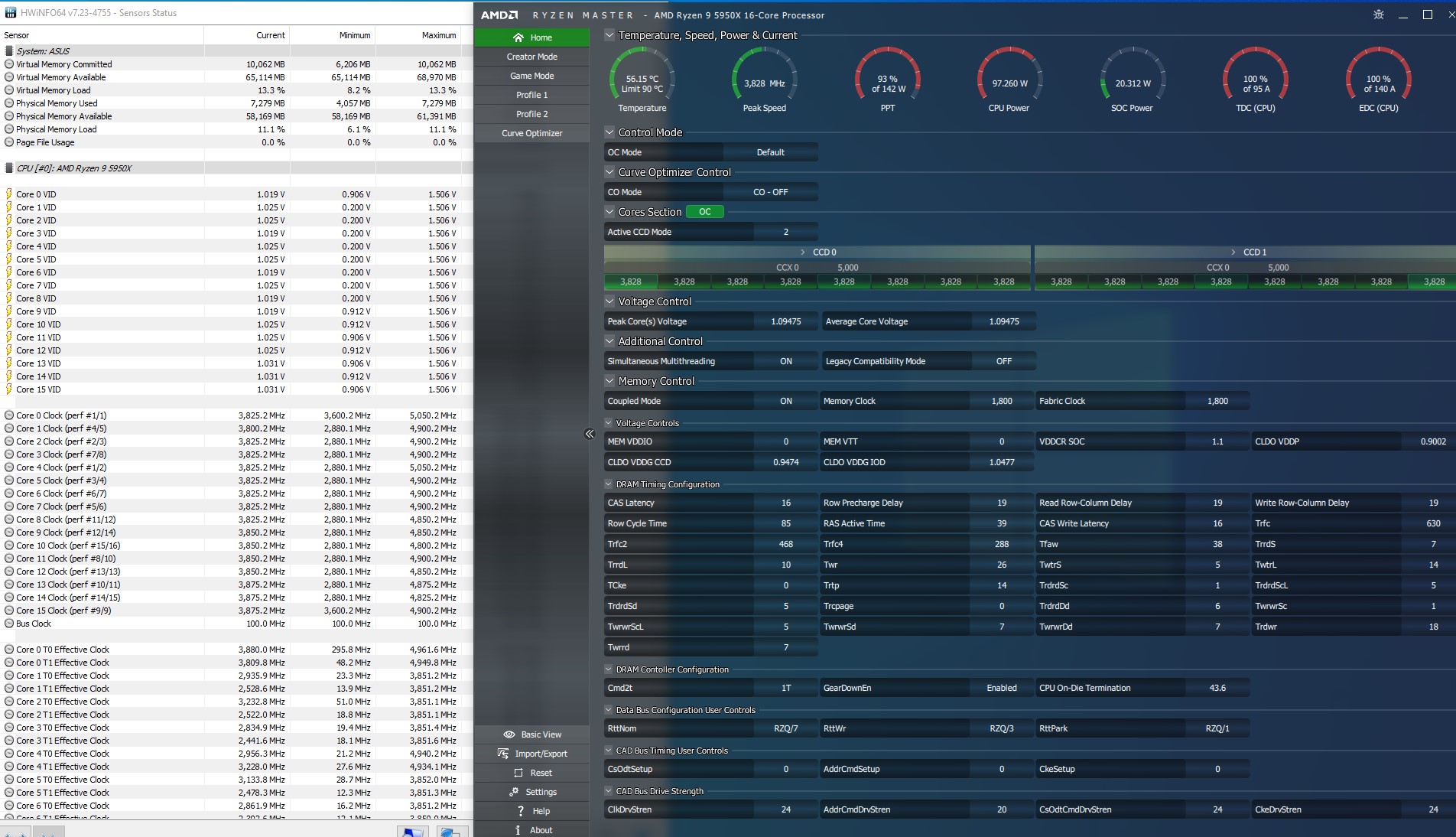Open Settings gear in Ryzen Master sidebar
Viewport: 1456px width, 837px height.
click(x=514, y=792)
